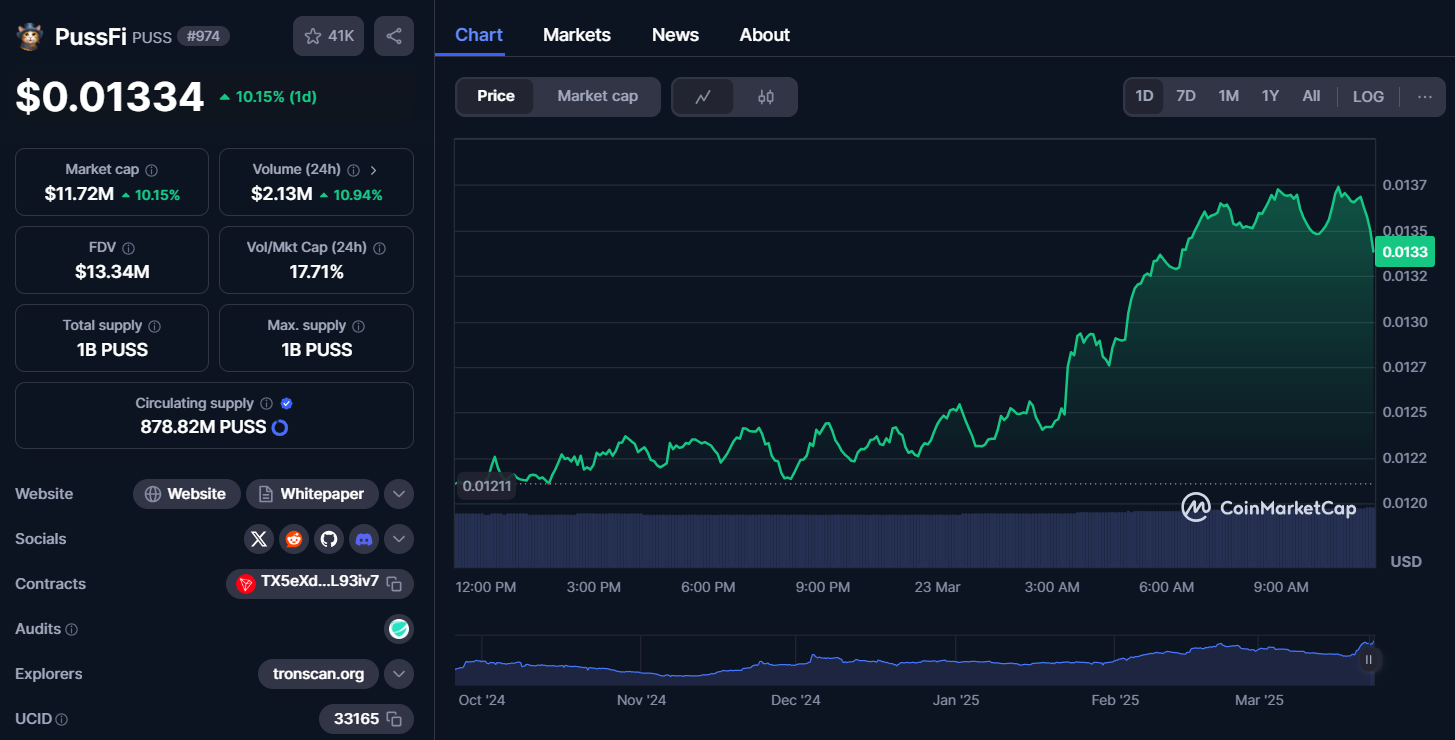Open the share icon button

394,36
